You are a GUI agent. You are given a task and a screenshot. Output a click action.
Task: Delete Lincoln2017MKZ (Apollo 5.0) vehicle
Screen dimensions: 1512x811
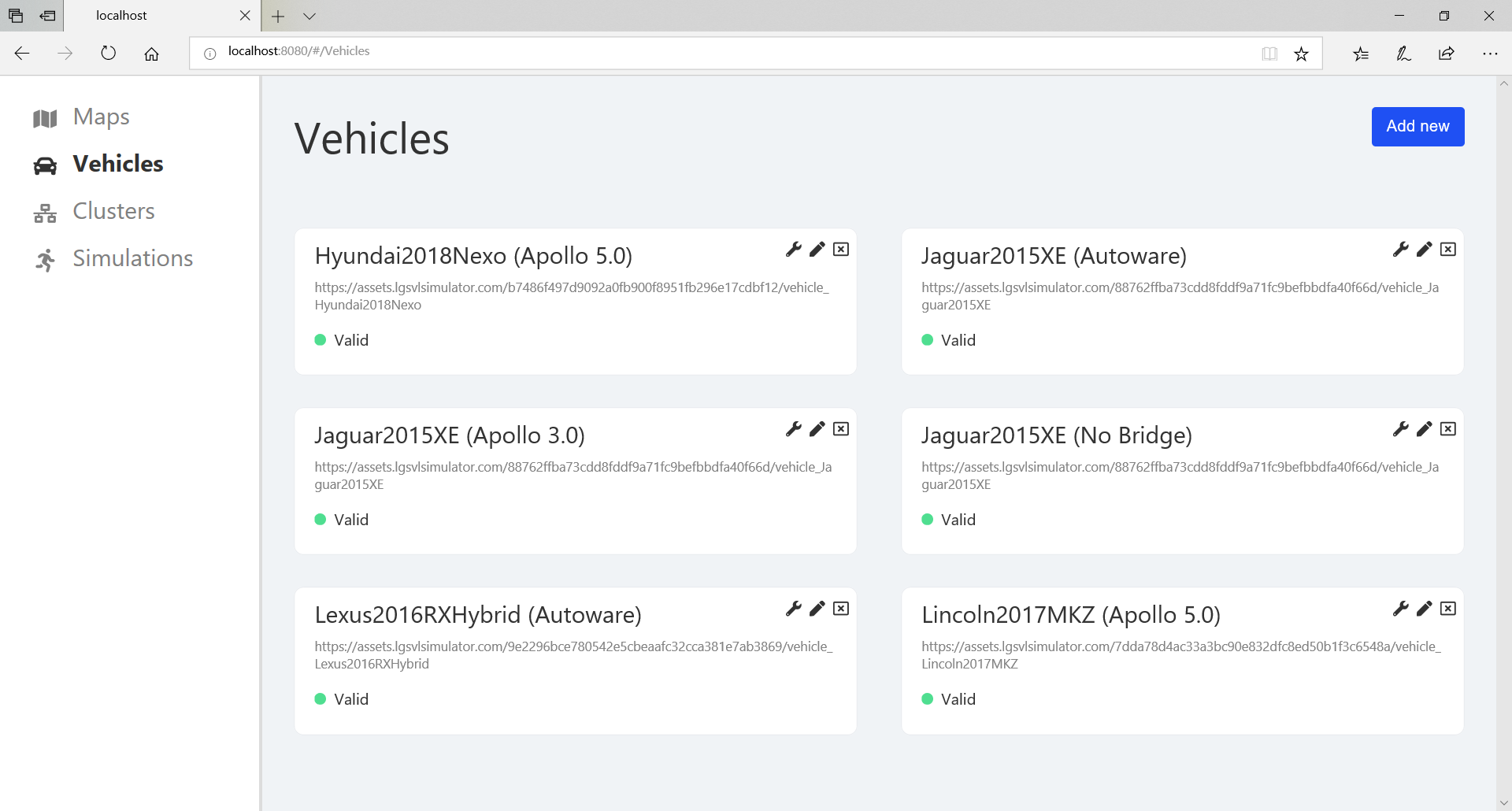[x=1448, y=609]
